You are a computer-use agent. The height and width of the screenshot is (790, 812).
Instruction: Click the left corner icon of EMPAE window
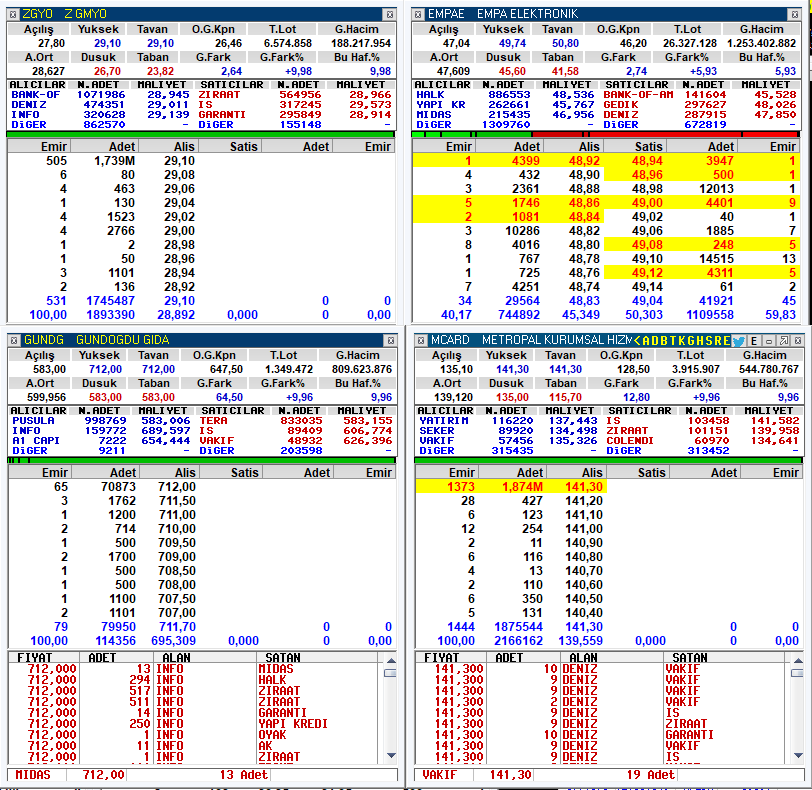click(x=418, y=14)
